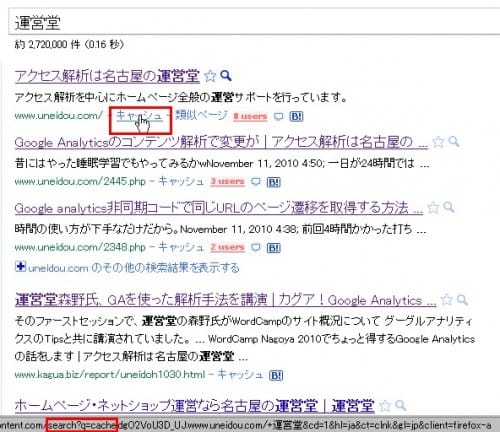
Task: Click the 2 users bookmark count
Action: tap(227, 248)
